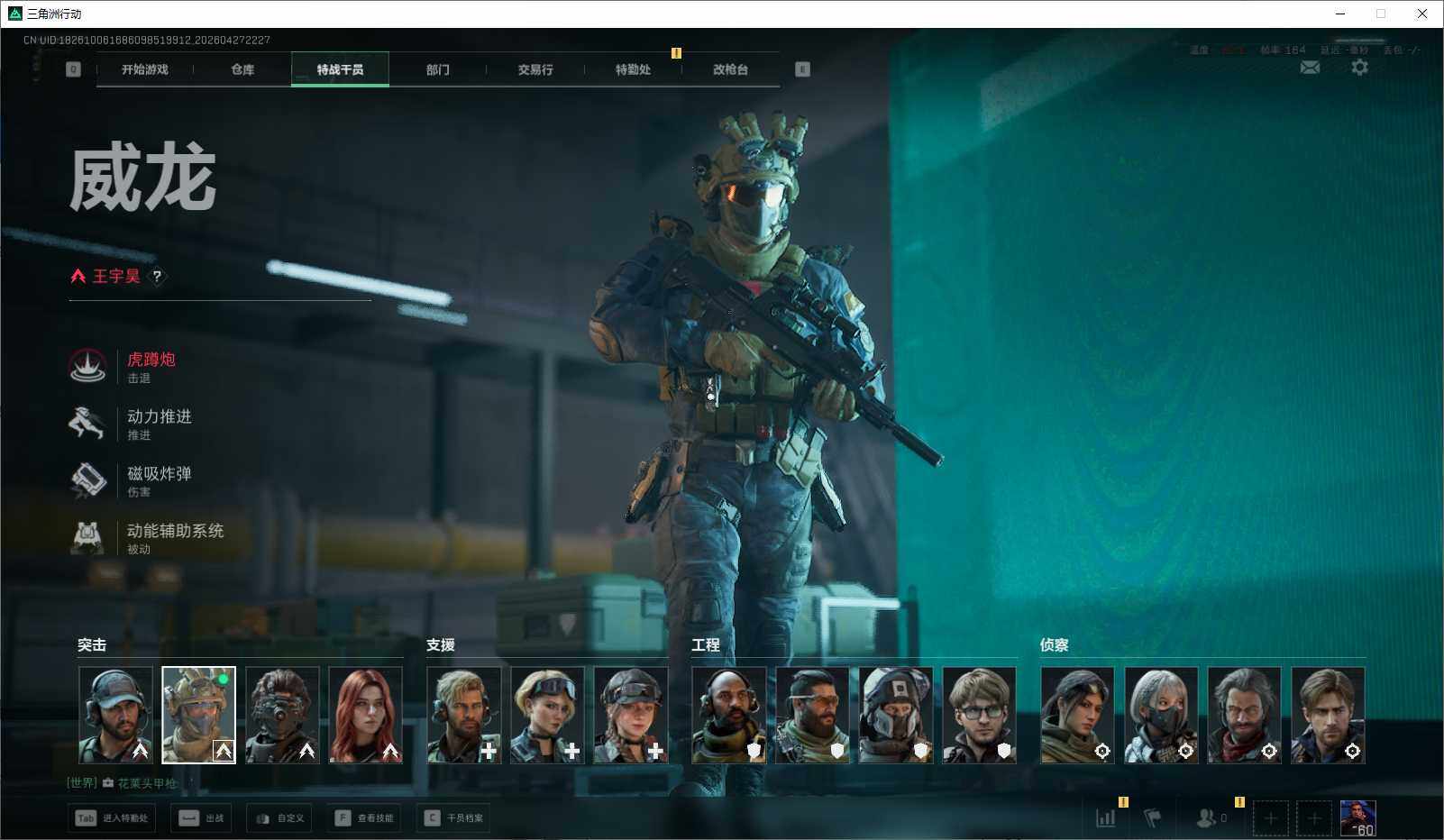Screen dimensions: 1444x840
Task: Select 突击 operator with night-vision goggles
Action: (x=282, y=715)
